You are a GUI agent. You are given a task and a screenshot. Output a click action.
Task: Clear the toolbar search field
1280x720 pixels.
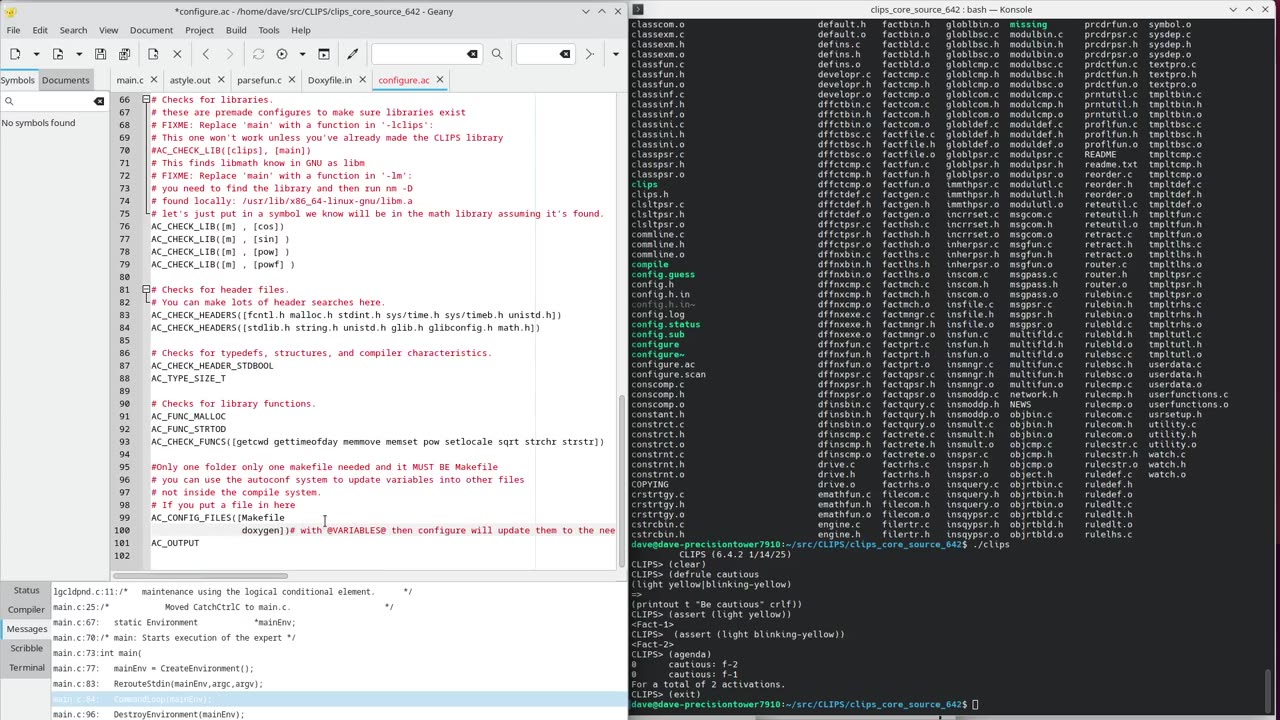pyautogui.click(x=472, y=54)
